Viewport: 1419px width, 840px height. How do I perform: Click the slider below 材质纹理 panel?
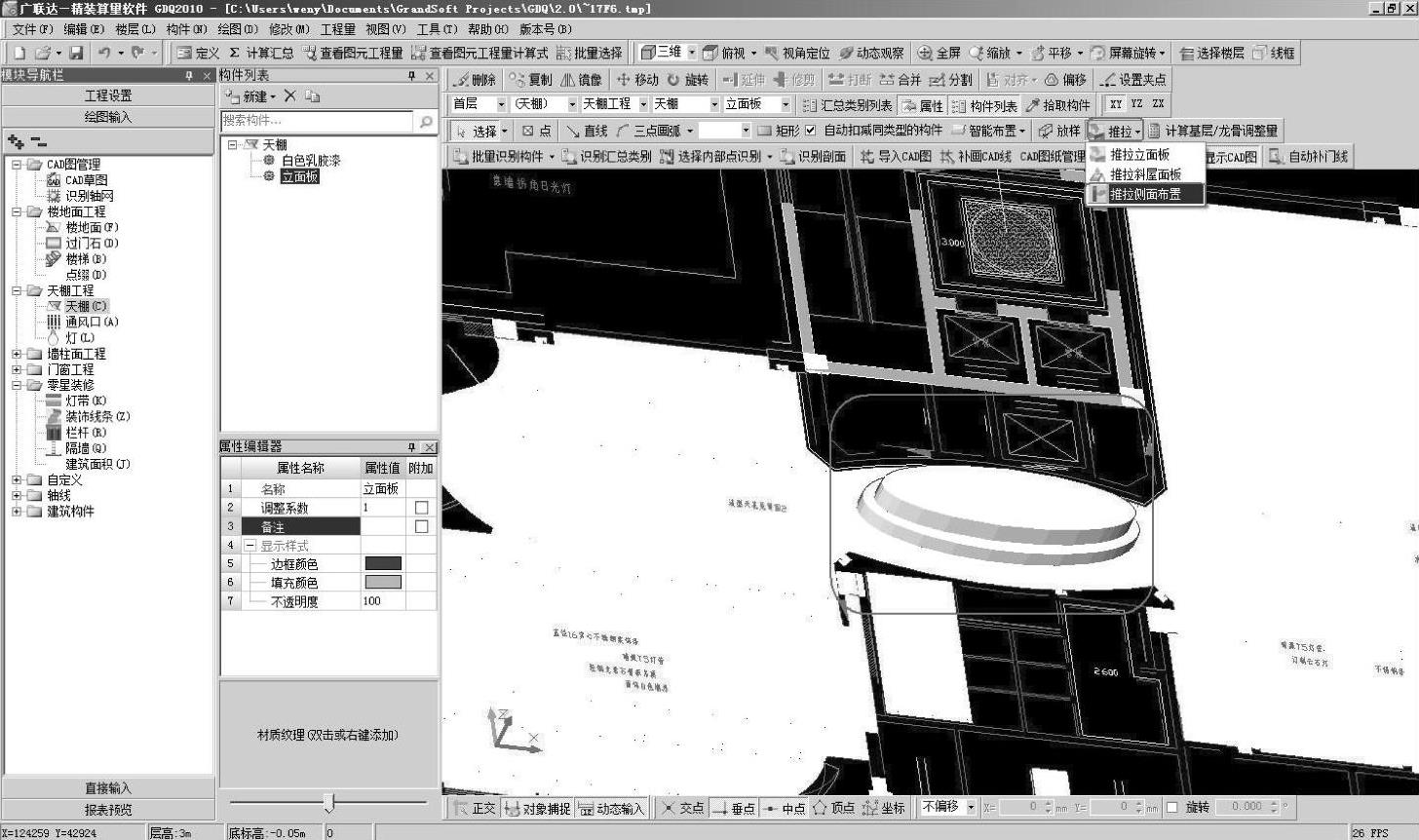tap(329, 803)
